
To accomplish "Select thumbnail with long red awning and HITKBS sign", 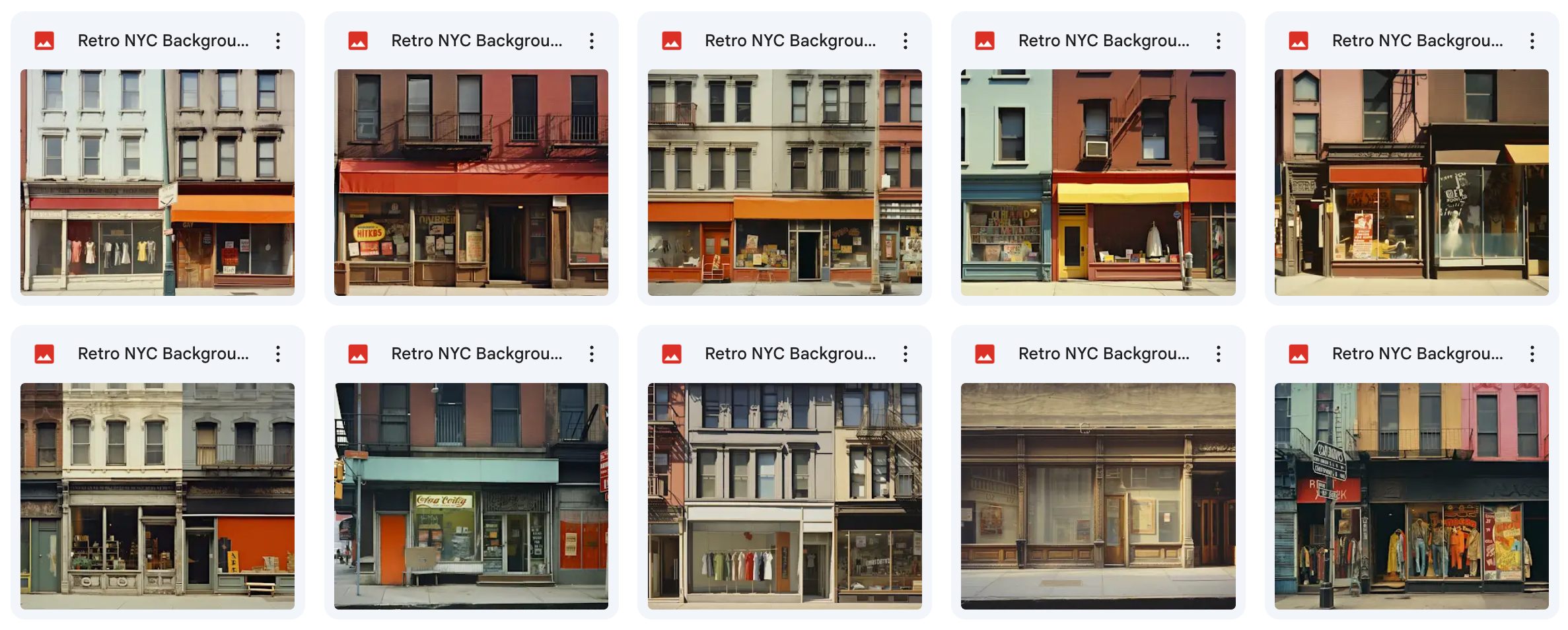I will pos(471,182).
